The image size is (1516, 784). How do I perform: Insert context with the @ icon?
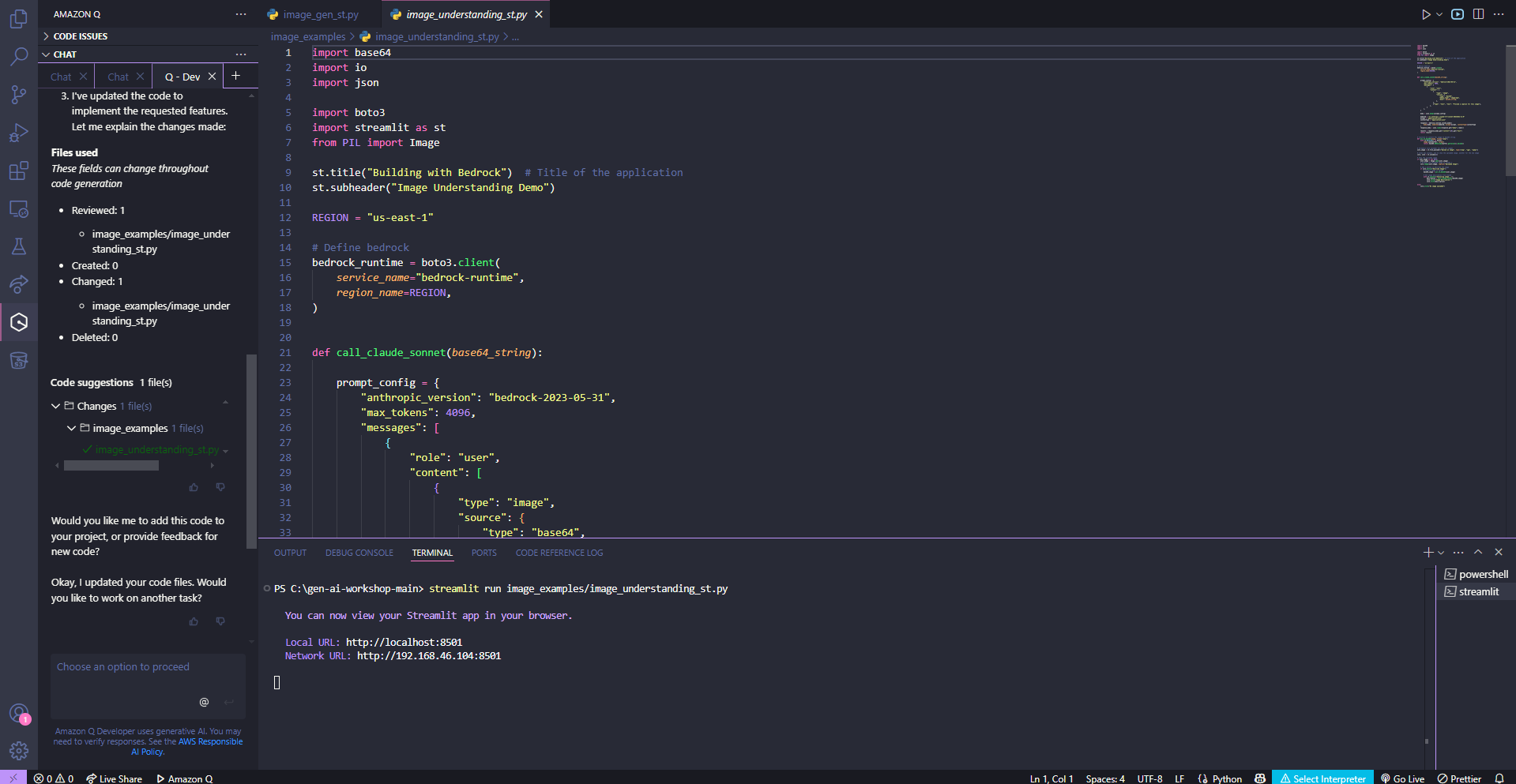pos(204,702)
